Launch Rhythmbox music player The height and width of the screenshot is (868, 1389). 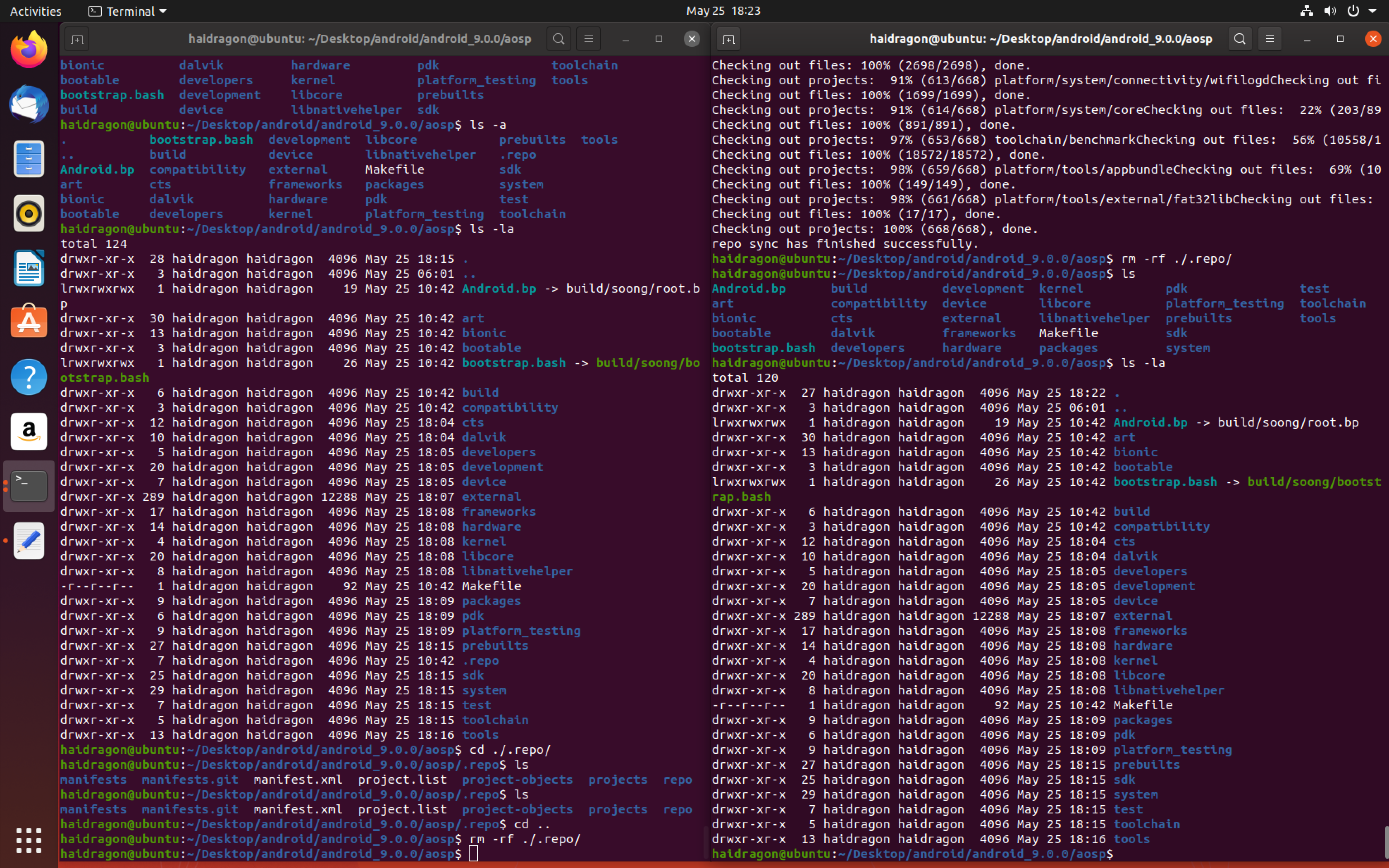[29, 213]
